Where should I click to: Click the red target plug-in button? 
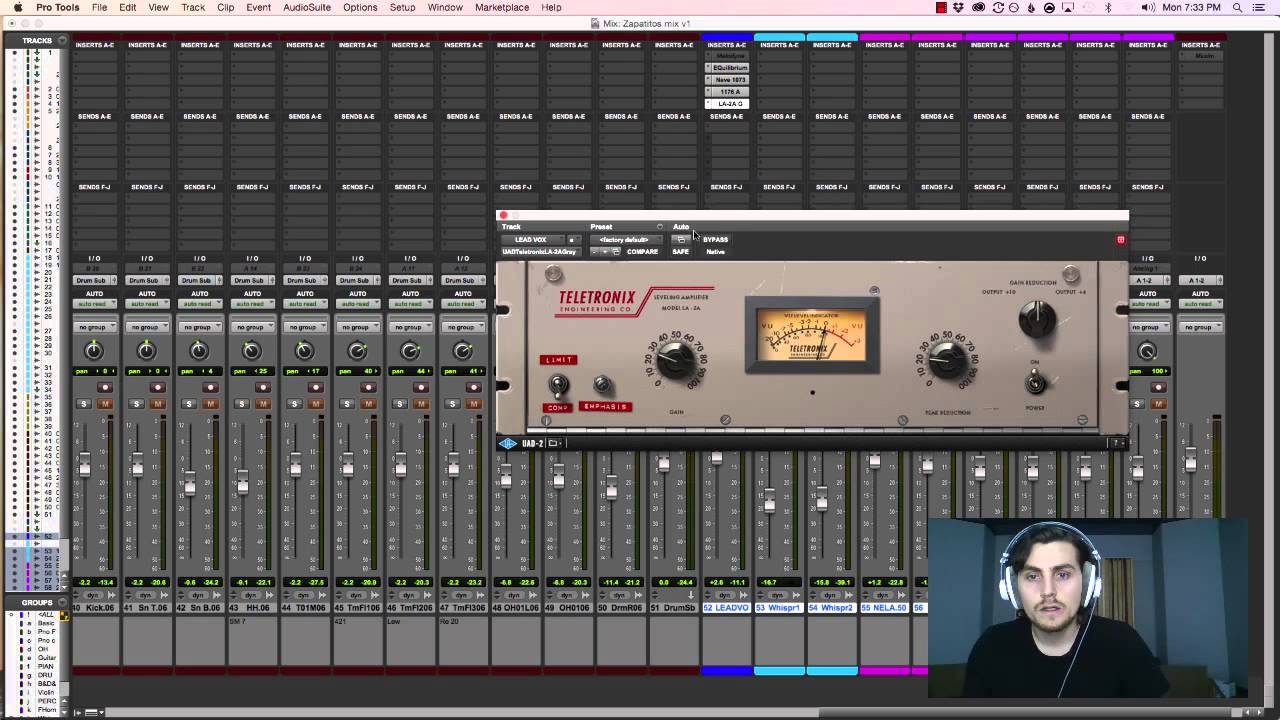(1121, 240)
